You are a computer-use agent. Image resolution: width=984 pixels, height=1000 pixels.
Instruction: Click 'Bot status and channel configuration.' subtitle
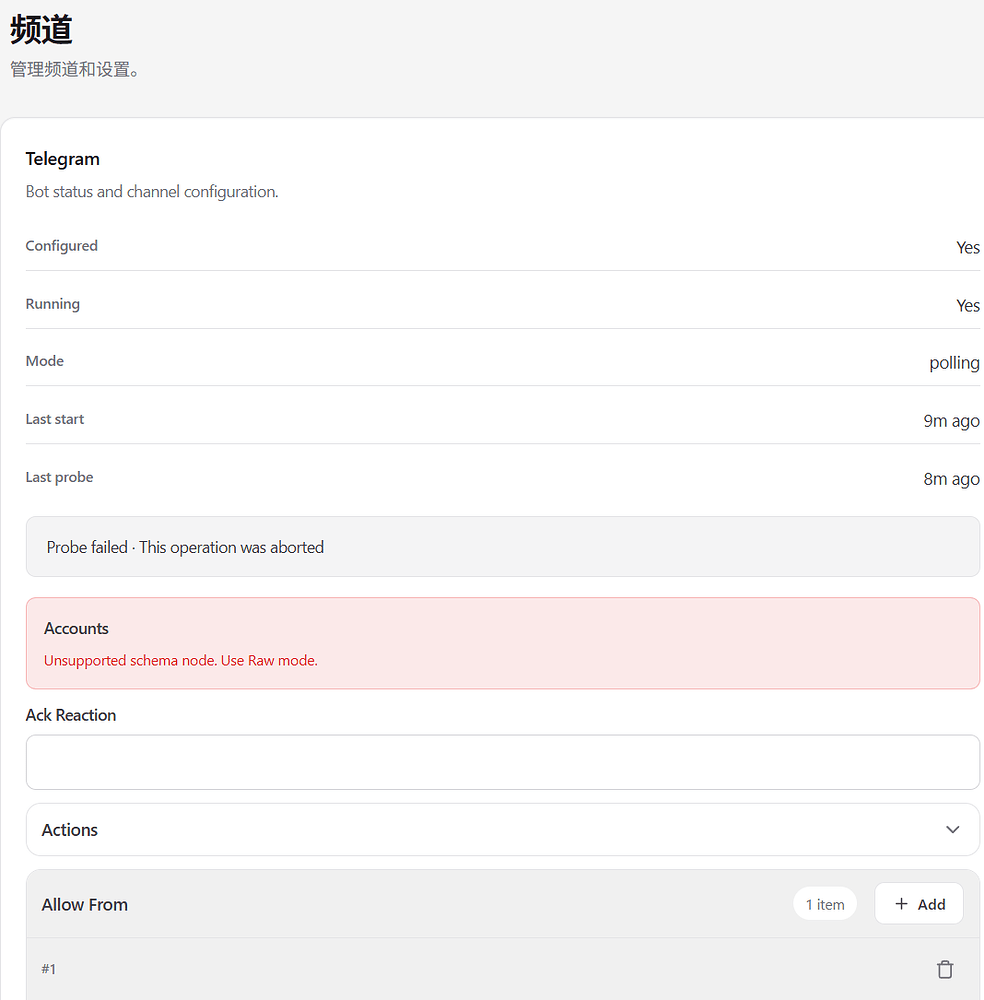pyautogui.click(x=152, y=191)
